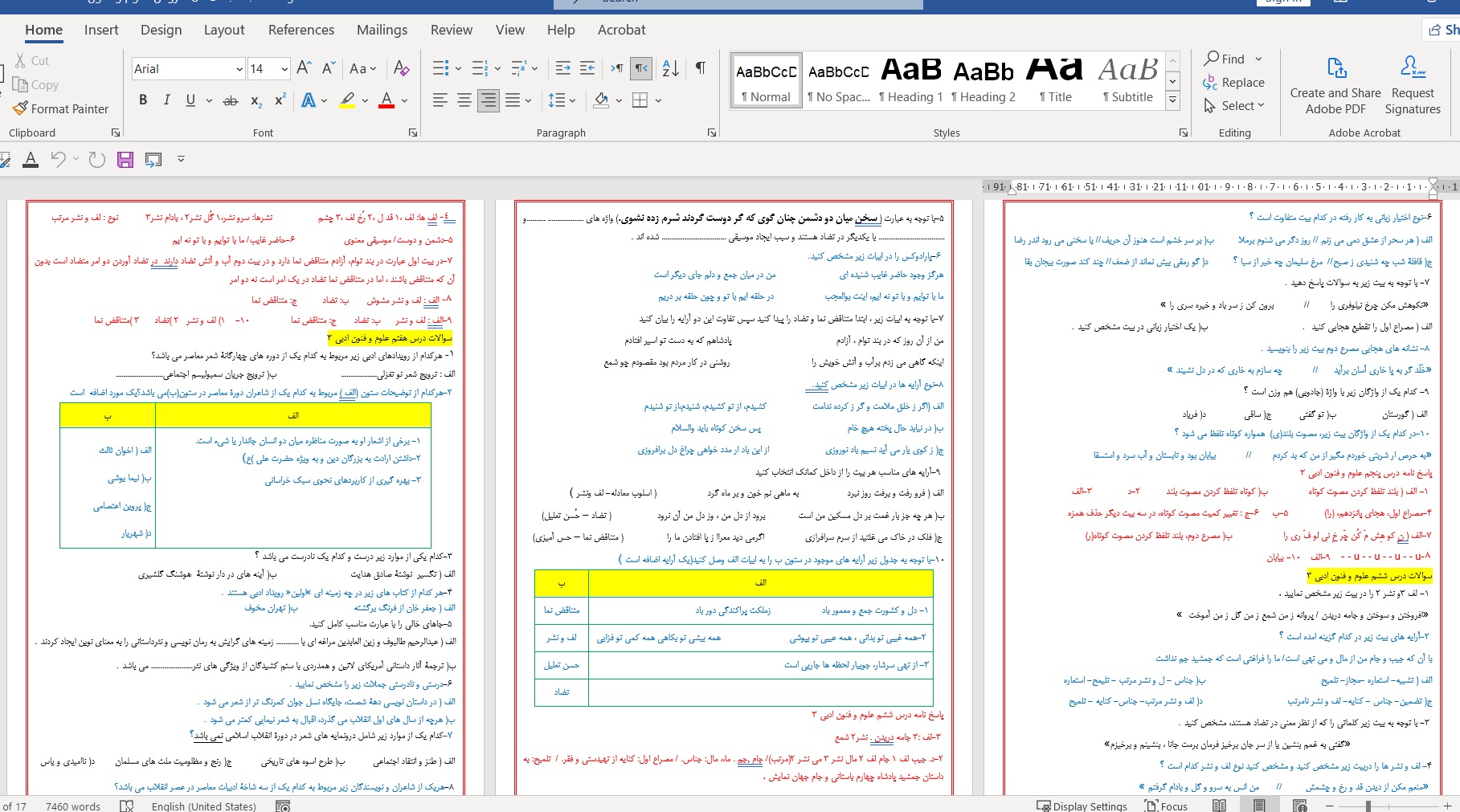Toggle Bold formatting
This screenshot has height=812, width=1460.
coord(143,100)
